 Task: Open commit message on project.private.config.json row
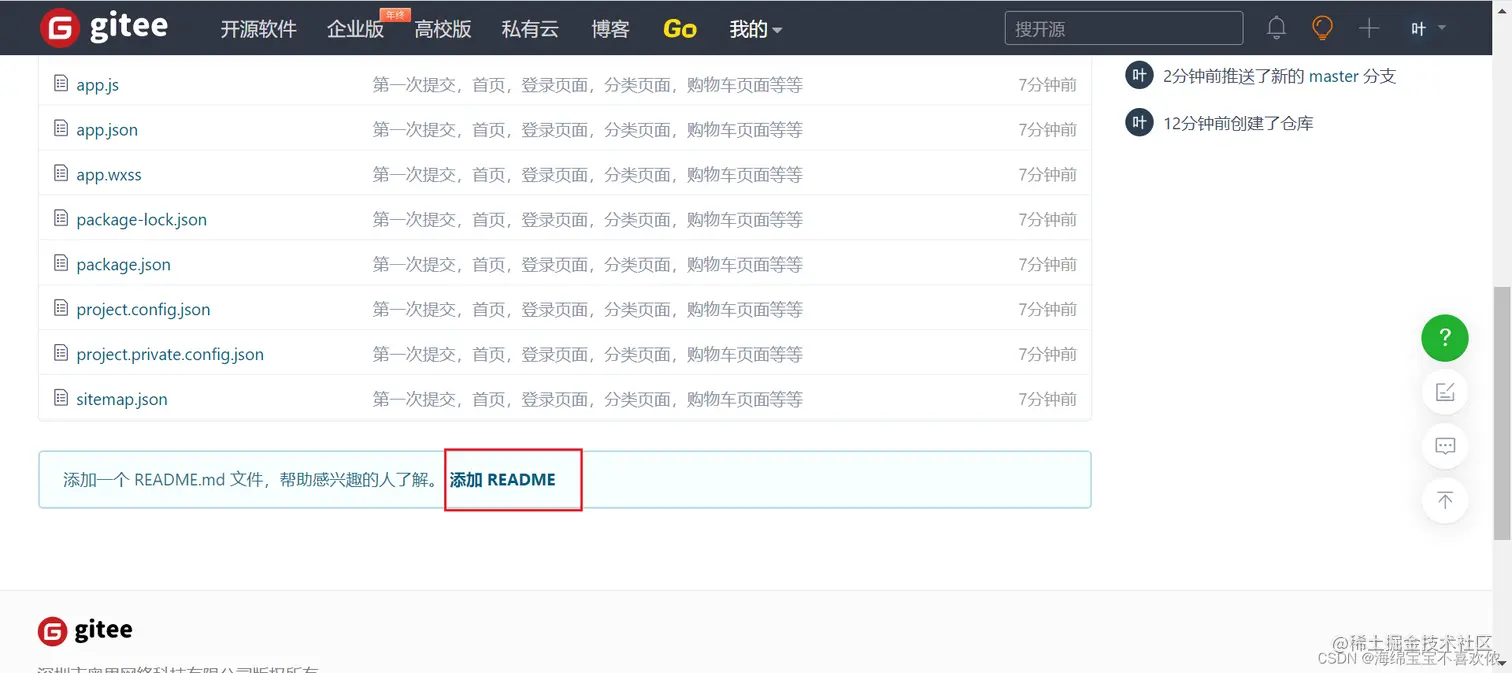coord(588,355)
